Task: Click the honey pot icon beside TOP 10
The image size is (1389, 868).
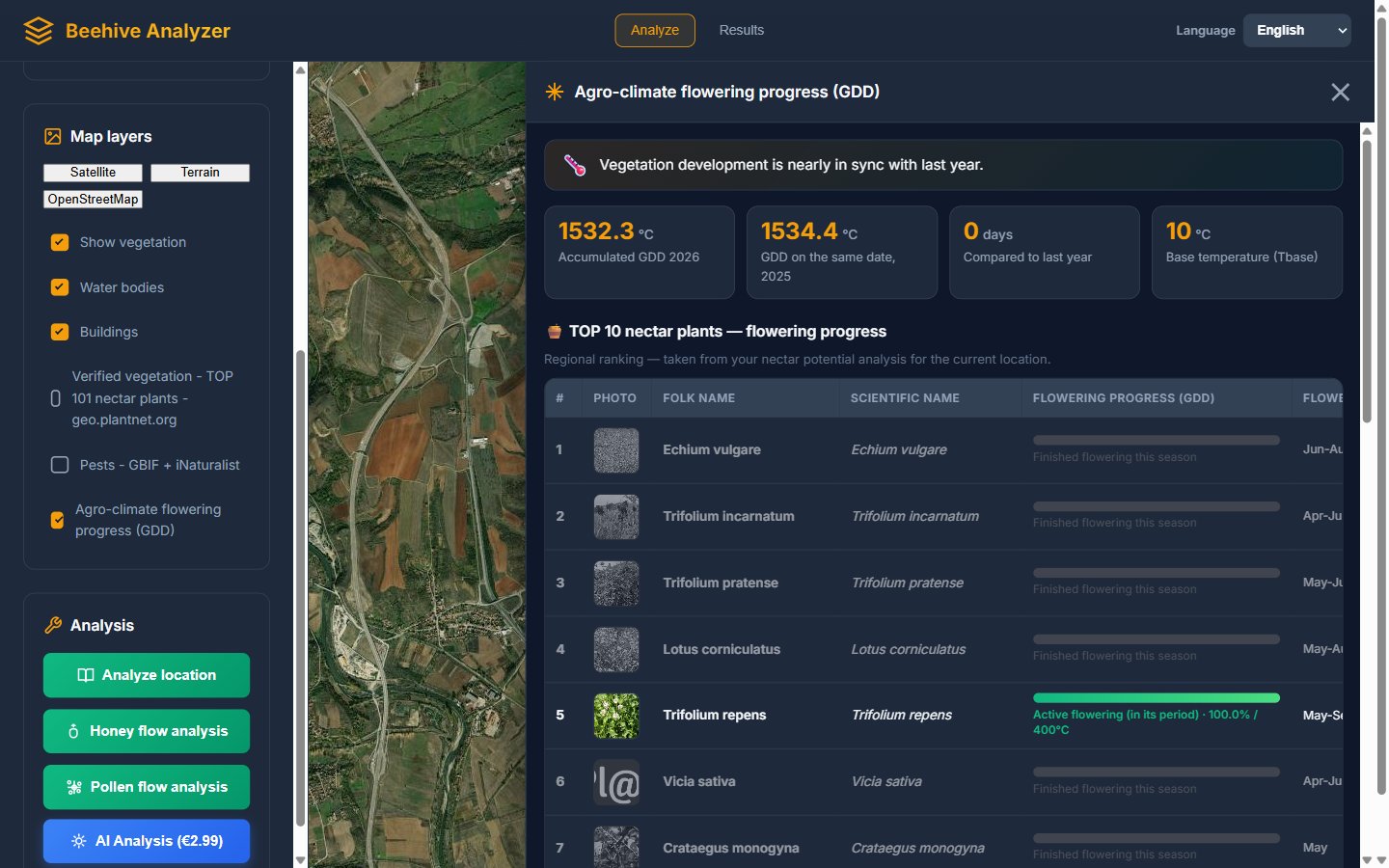Action: click(x=555, y=332)
